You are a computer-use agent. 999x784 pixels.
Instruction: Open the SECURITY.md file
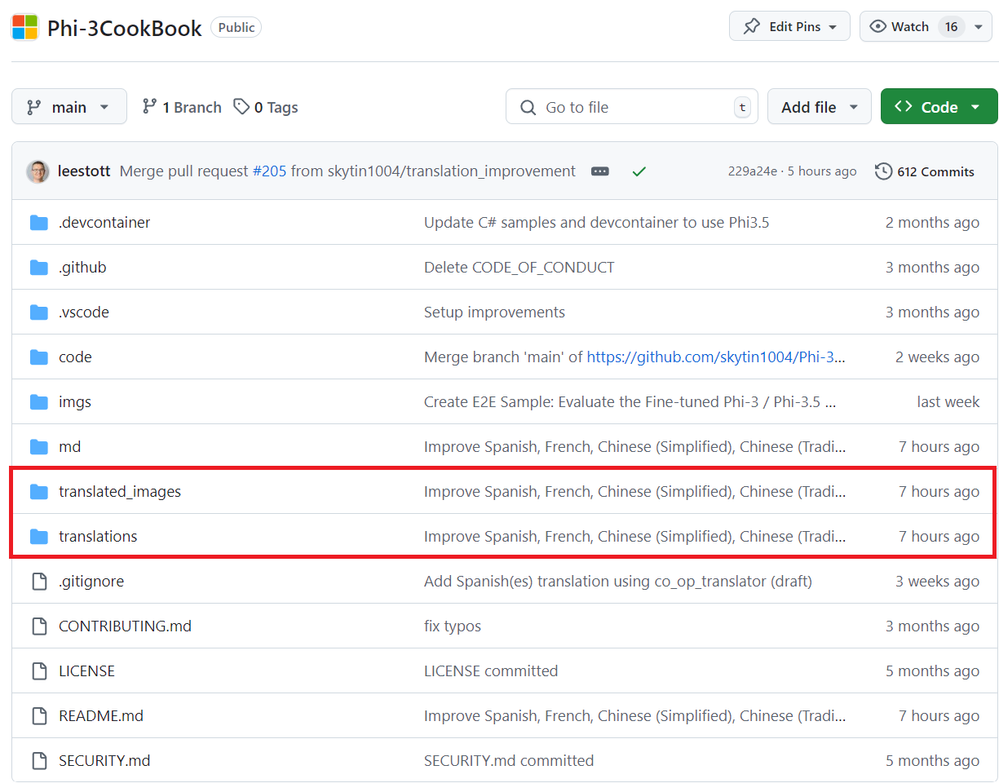pyautogui.click(x=104, y=760)
